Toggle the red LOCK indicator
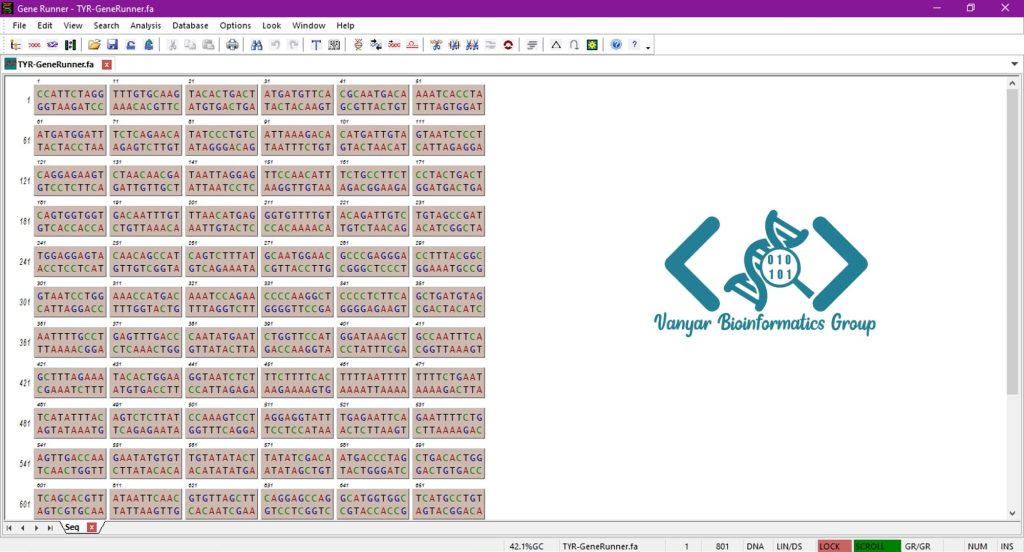 (834, 546)
